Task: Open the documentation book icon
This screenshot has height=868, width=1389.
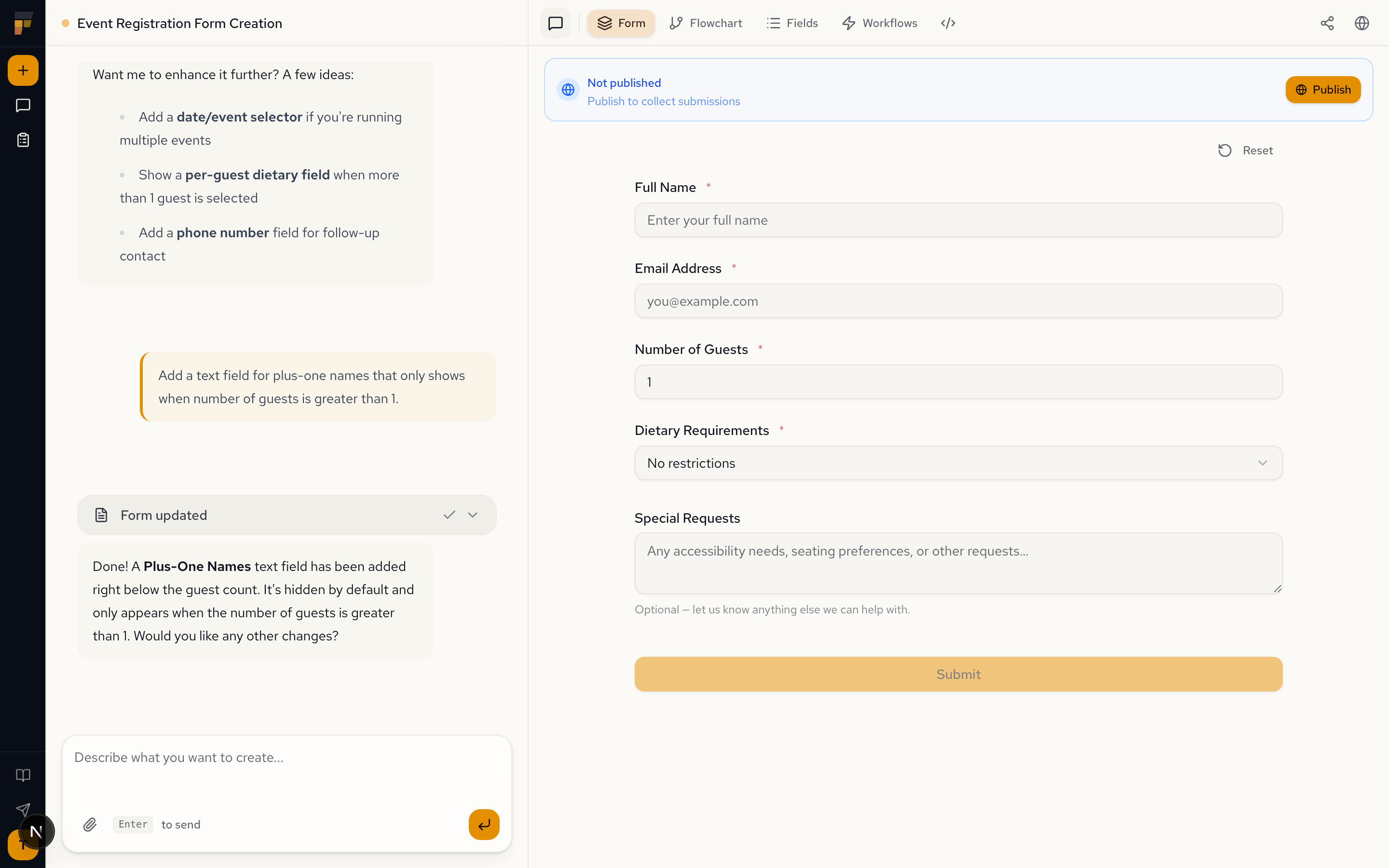Action: (x=23, y=775)
